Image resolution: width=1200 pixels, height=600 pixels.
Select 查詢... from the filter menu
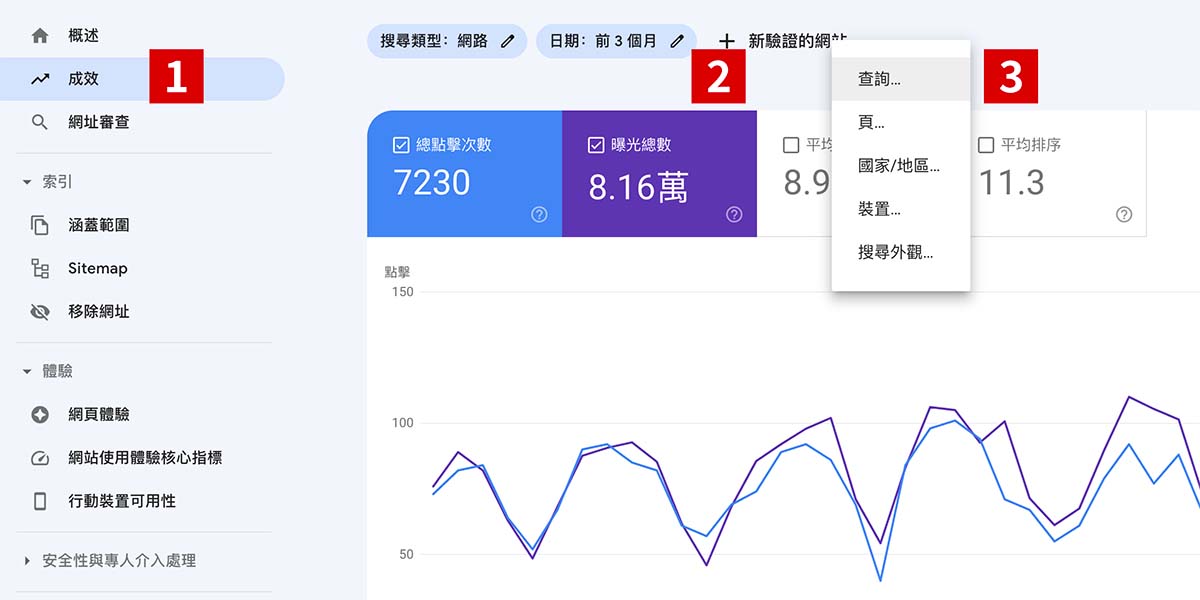(879, 79)
